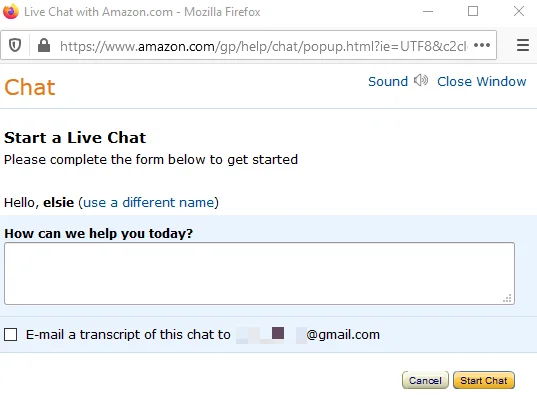
Task: Open the Firefox hamburger menu
Action: tap(523, 45)
